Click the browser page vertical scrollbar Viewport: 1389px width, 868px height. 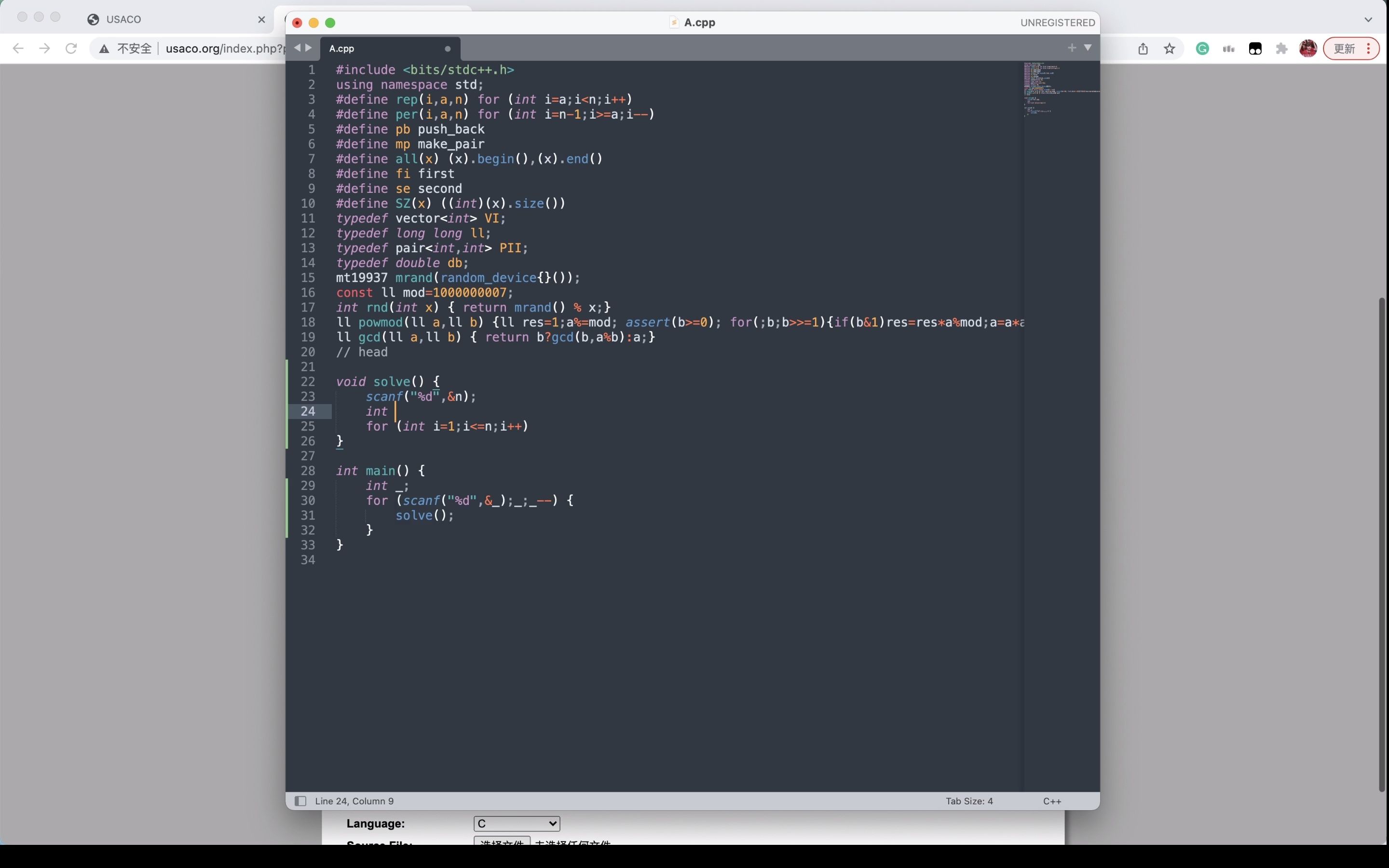pos(1383,544)
